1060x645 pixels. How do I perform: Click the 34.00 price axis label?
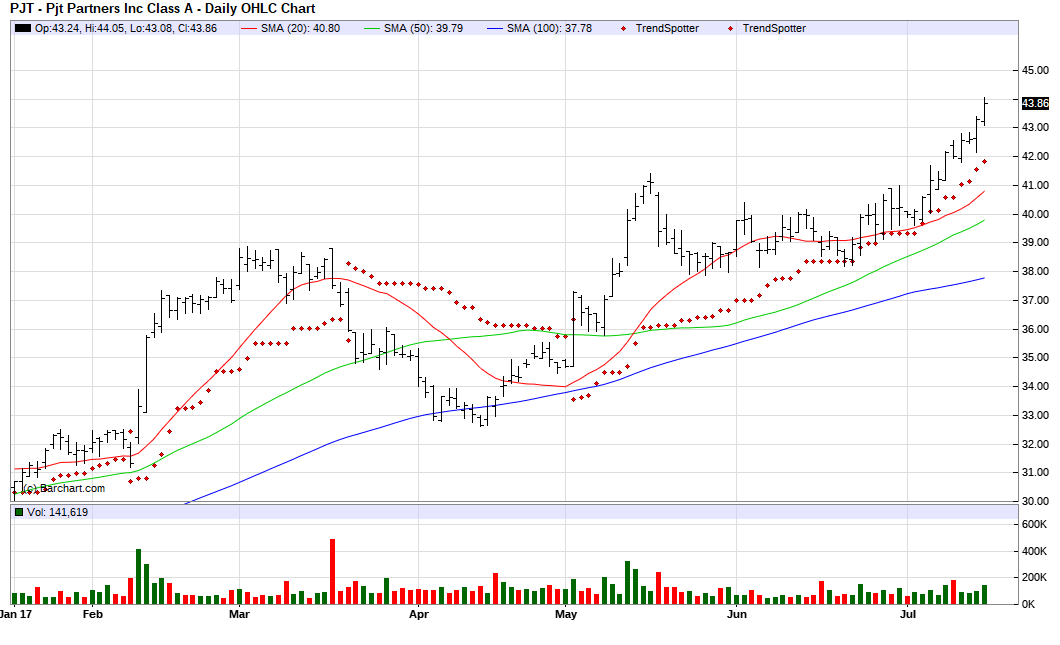[1035, 387]
